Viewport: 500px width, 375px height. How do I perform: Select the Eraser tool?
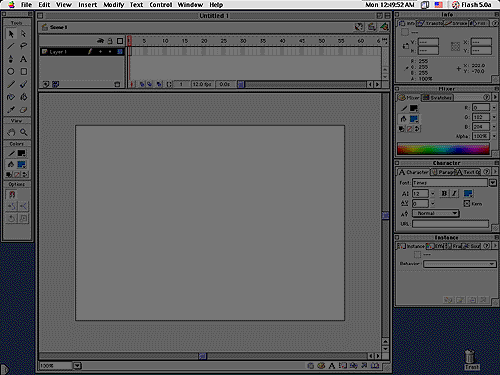[x=23, y=110]
